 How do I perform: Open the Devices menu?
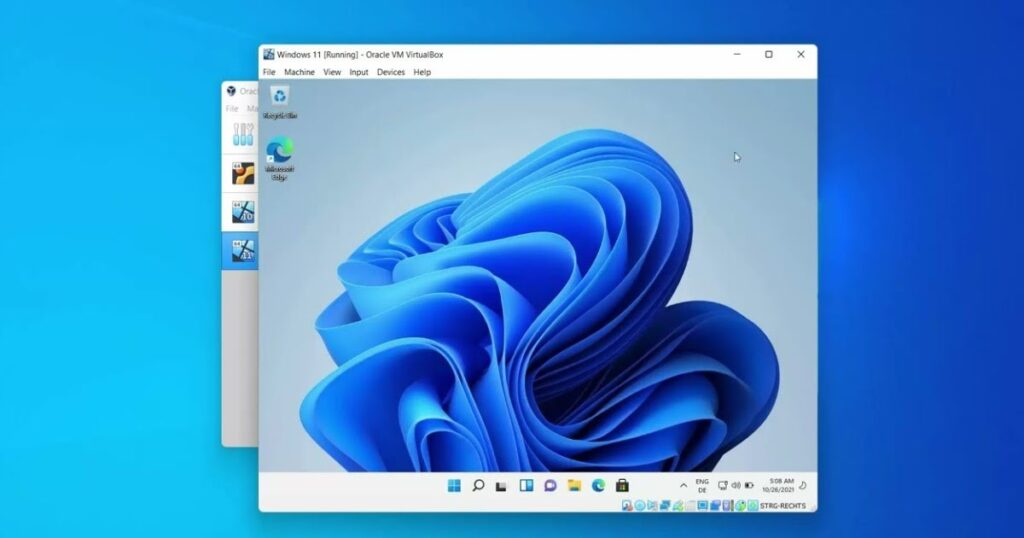coord(390,72)
